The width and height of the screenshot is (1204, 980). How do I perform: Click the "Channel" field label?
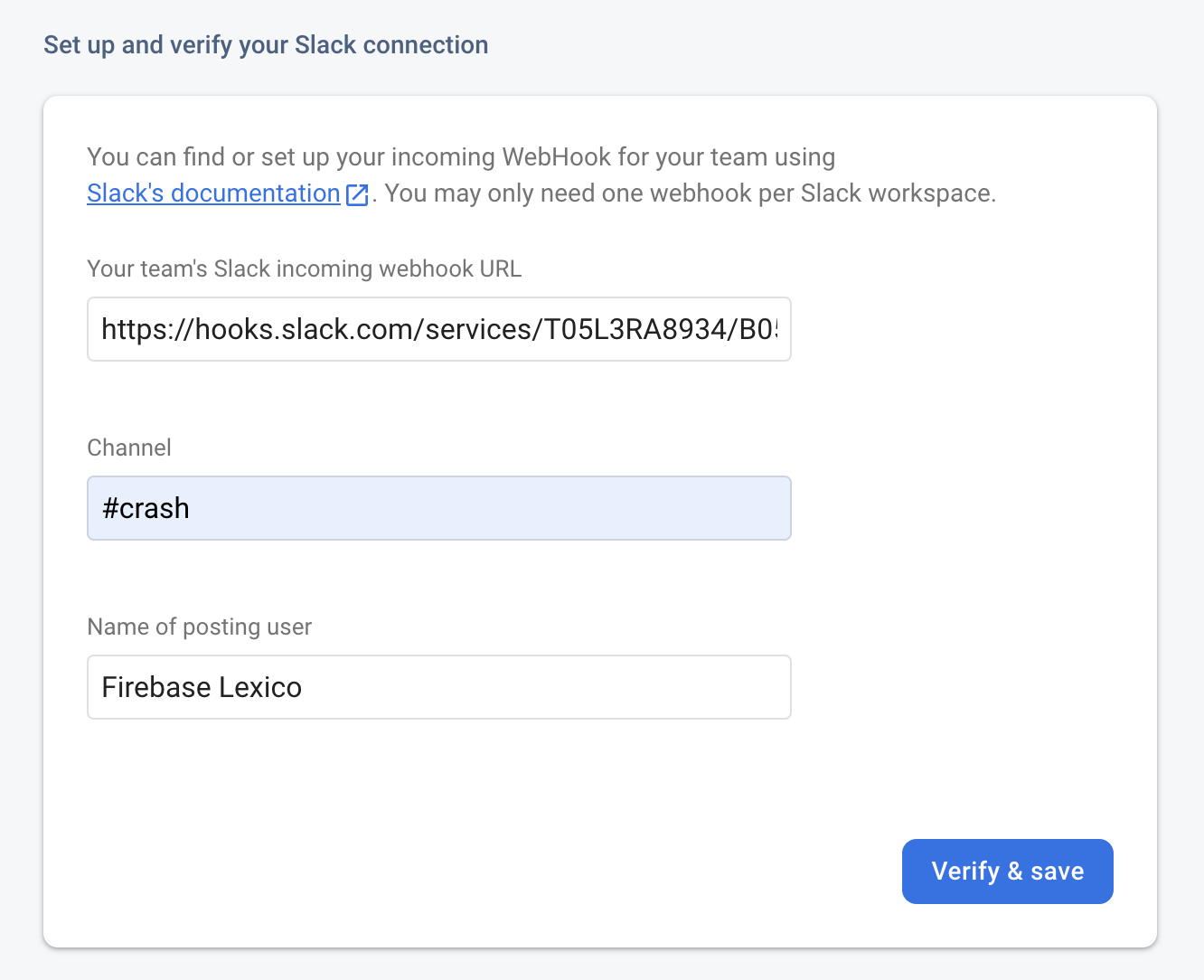(x=129, y=448)
